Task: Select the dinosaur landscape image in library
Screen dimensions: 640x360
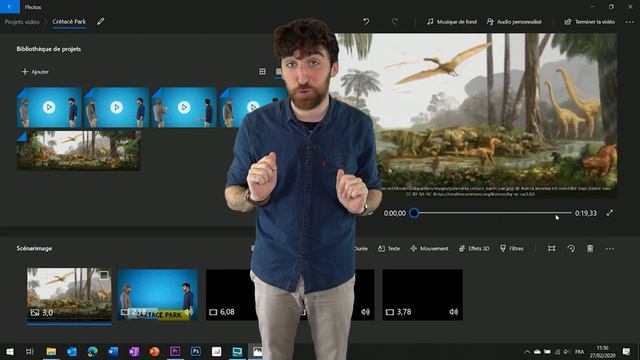Action: 79,150
